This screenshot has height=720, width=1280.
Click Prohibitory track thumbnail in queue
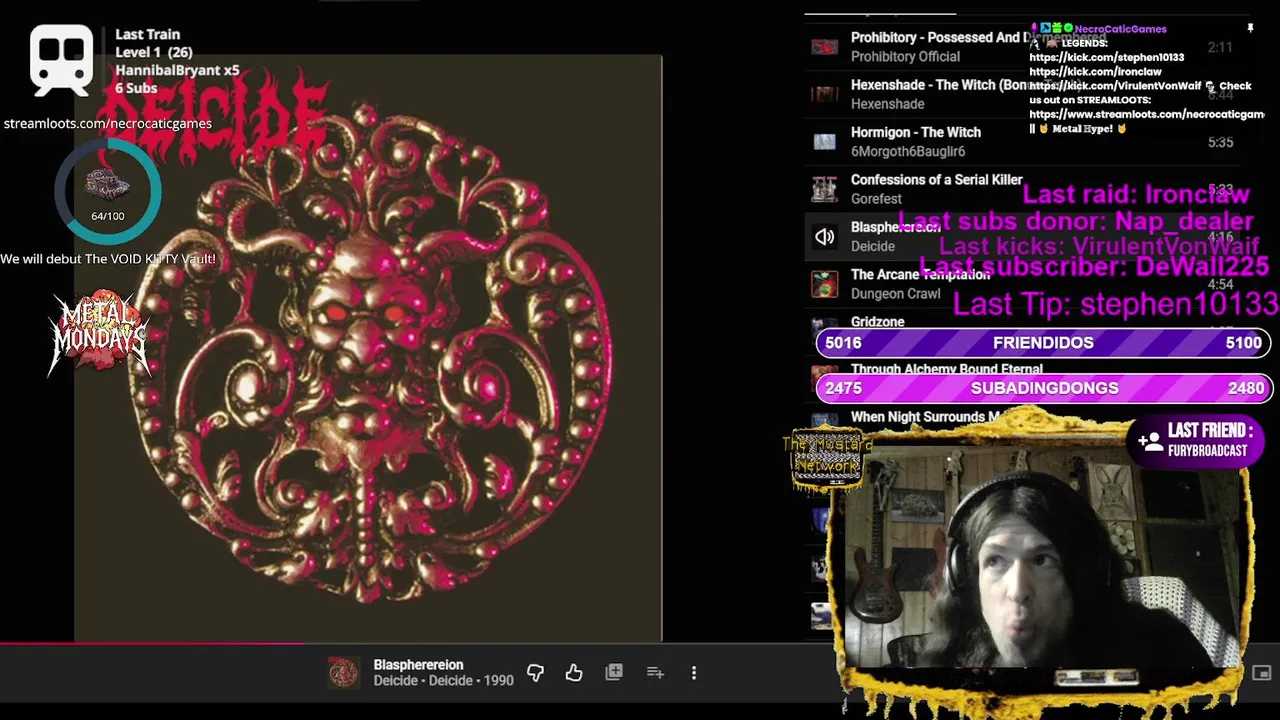(x=824, y=47)
